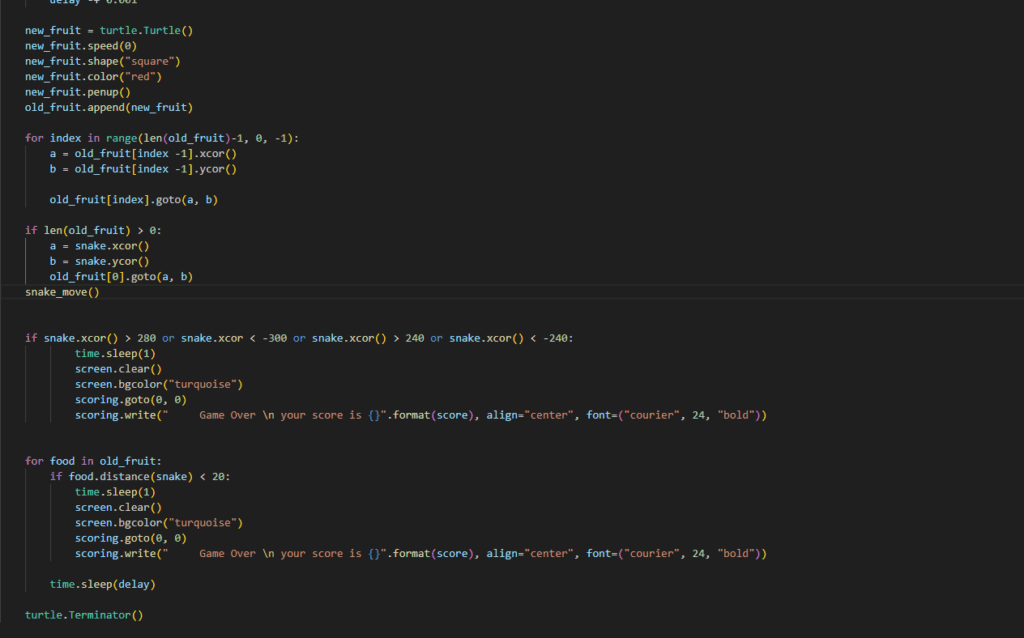Image resolution: width=1024 pixels, height=638 pixels.
Task: Click the for index in range loop line
Action: (x=161, y=138)
